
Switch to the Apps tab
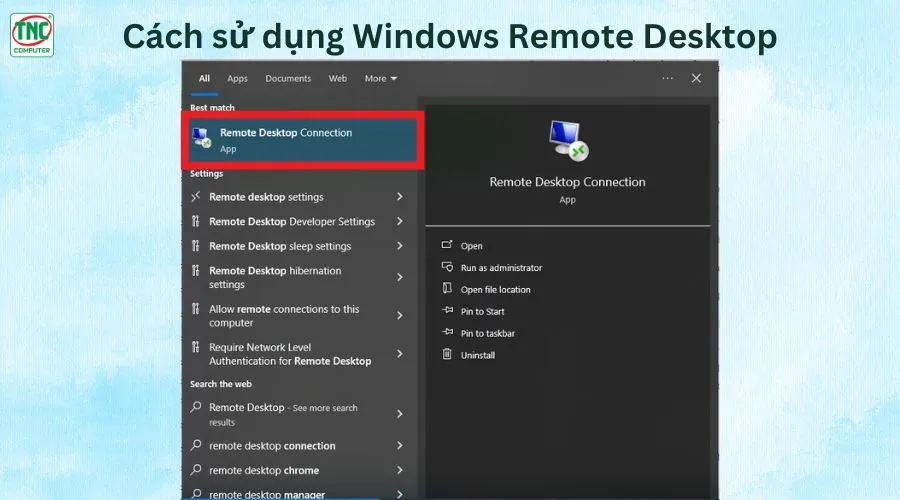pyautogui.click(x=237, y=79)
